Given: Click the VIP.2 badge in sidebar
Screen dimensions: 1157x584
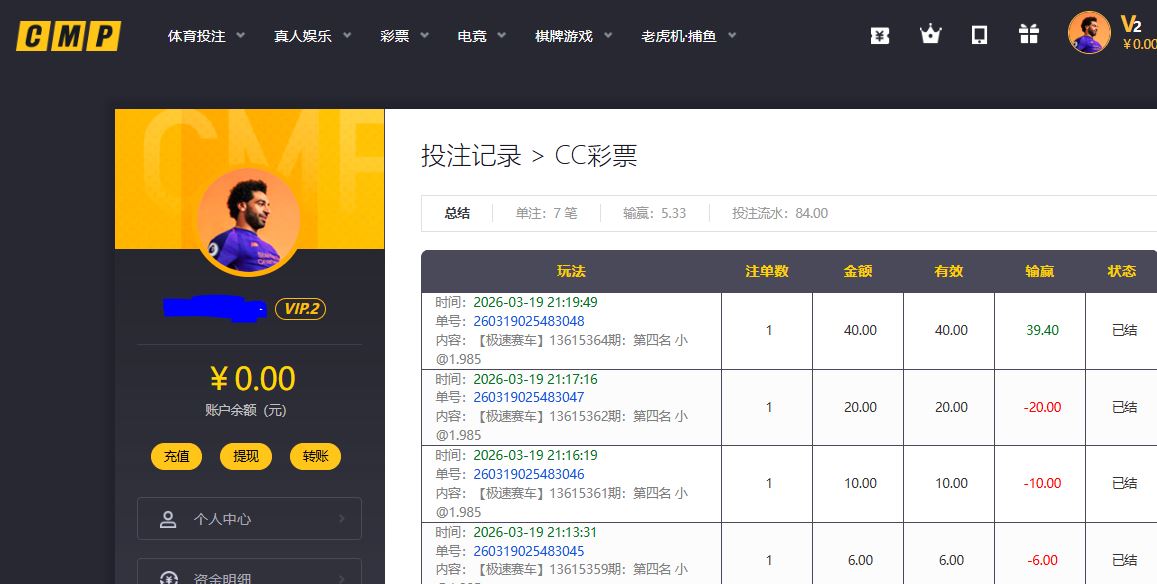Looking at the screenshot, I should click(300, 309).
